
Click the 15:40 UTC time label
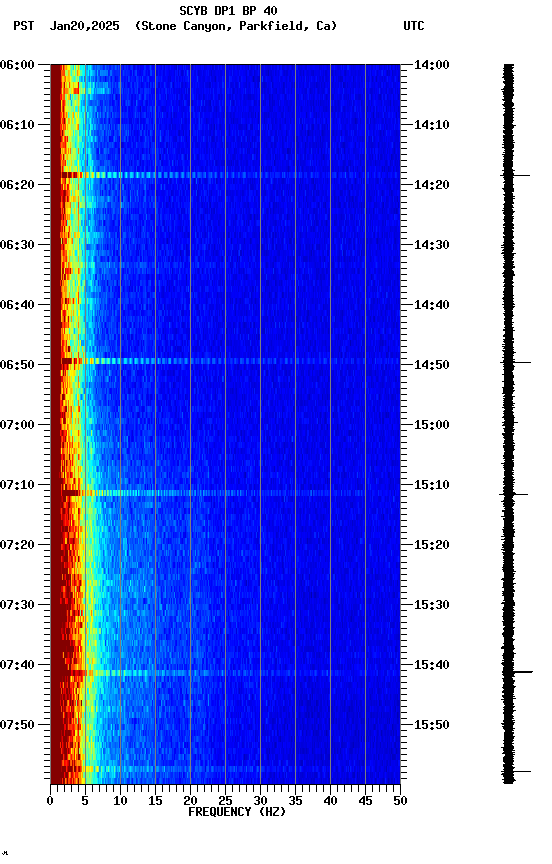[432, 665]
